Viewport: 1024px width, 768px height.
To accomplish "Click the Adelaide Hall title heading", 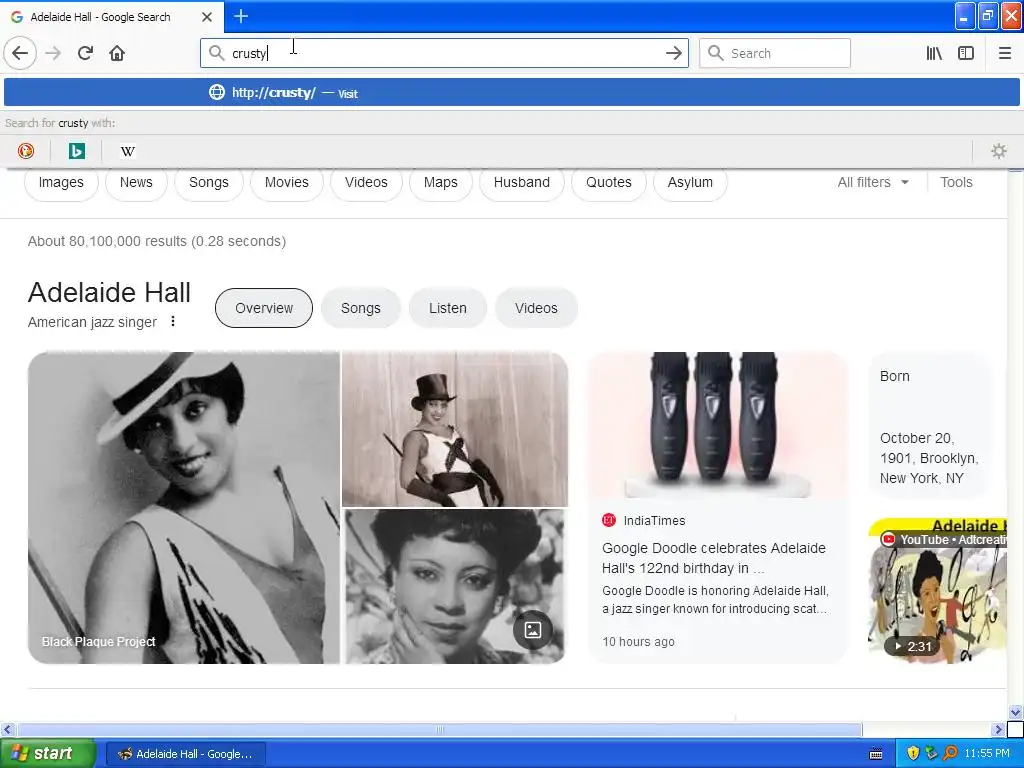I will coord(109,293).
